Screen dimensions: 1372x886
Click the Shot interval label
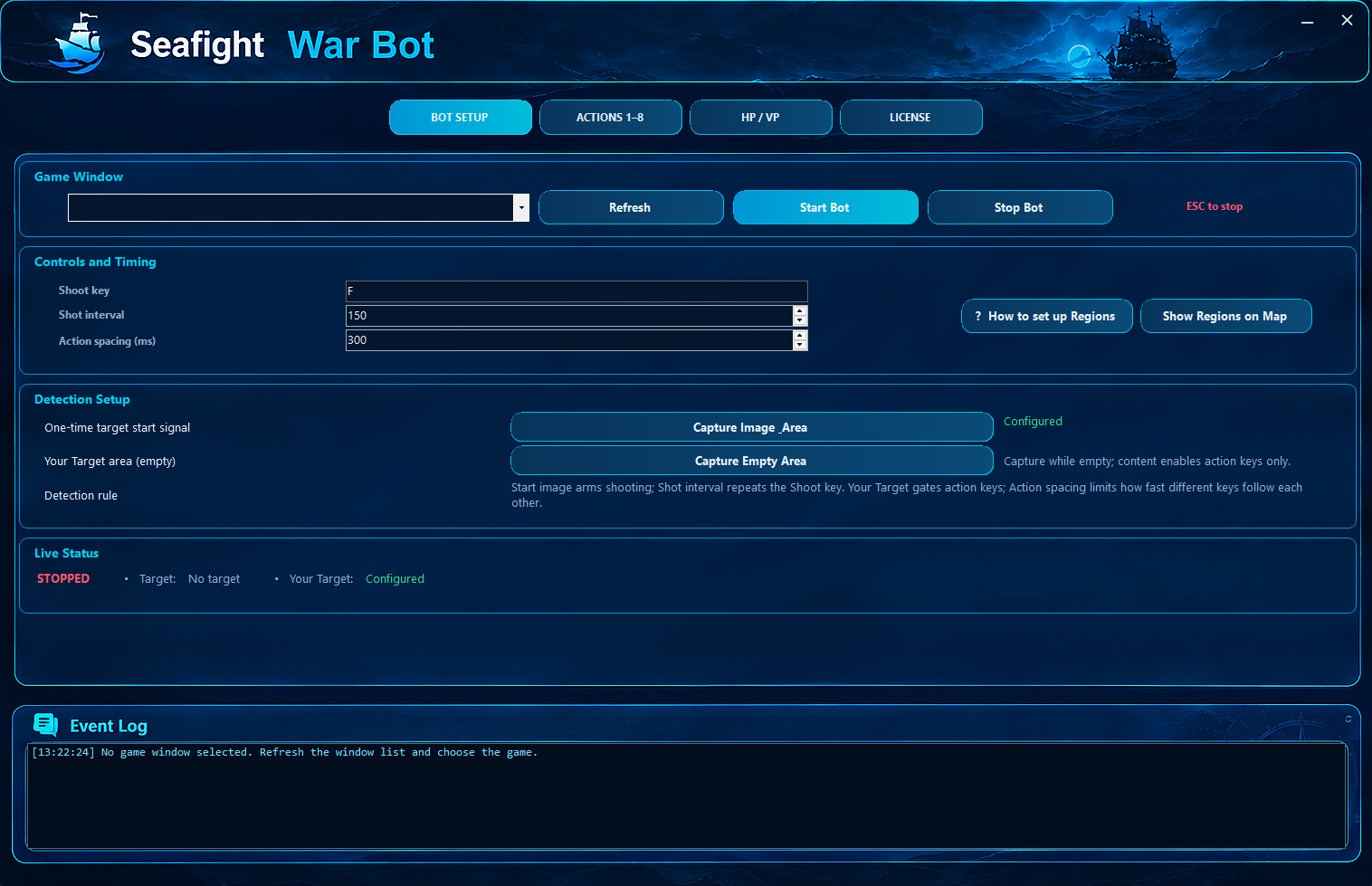[91, 315]
